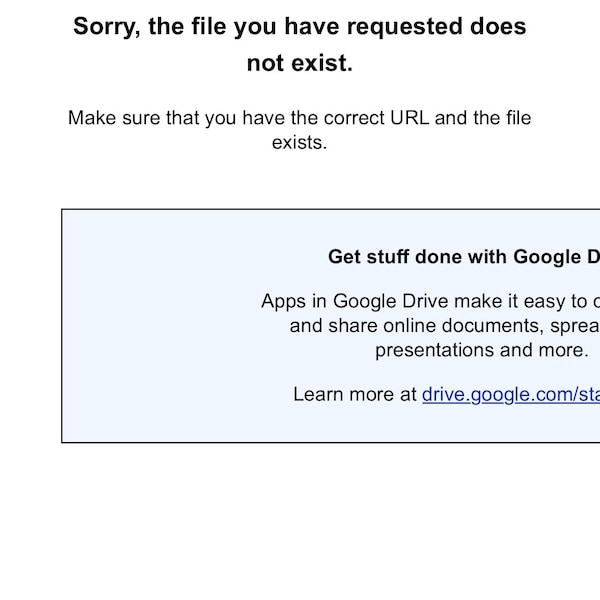Screen dimensions: 600x600
Task: Click the 'Apps in Google Drive make it easy' line
Action: pos(430,302)
